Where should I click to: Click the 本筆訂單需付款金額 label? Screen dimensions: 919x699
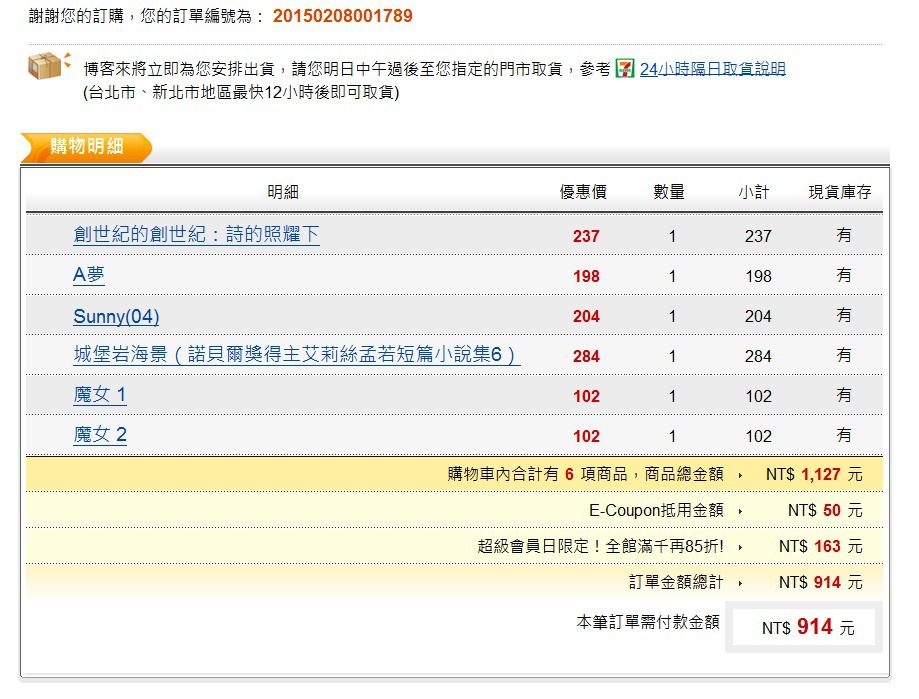pyautogui.click(x=648, y=622)
